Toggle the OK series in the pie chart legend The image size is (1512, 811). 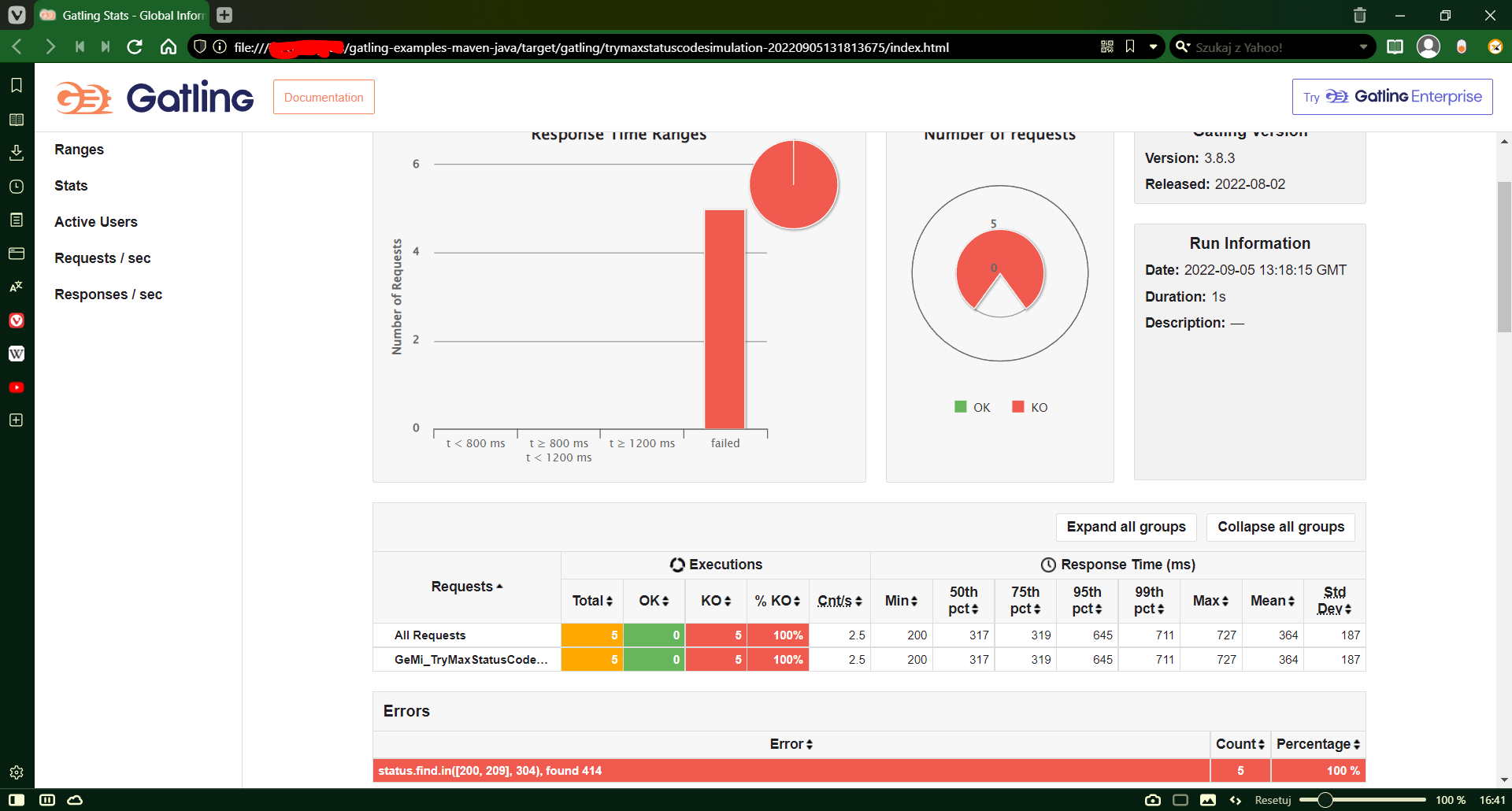pyautogui.click(x=973, y=407)
